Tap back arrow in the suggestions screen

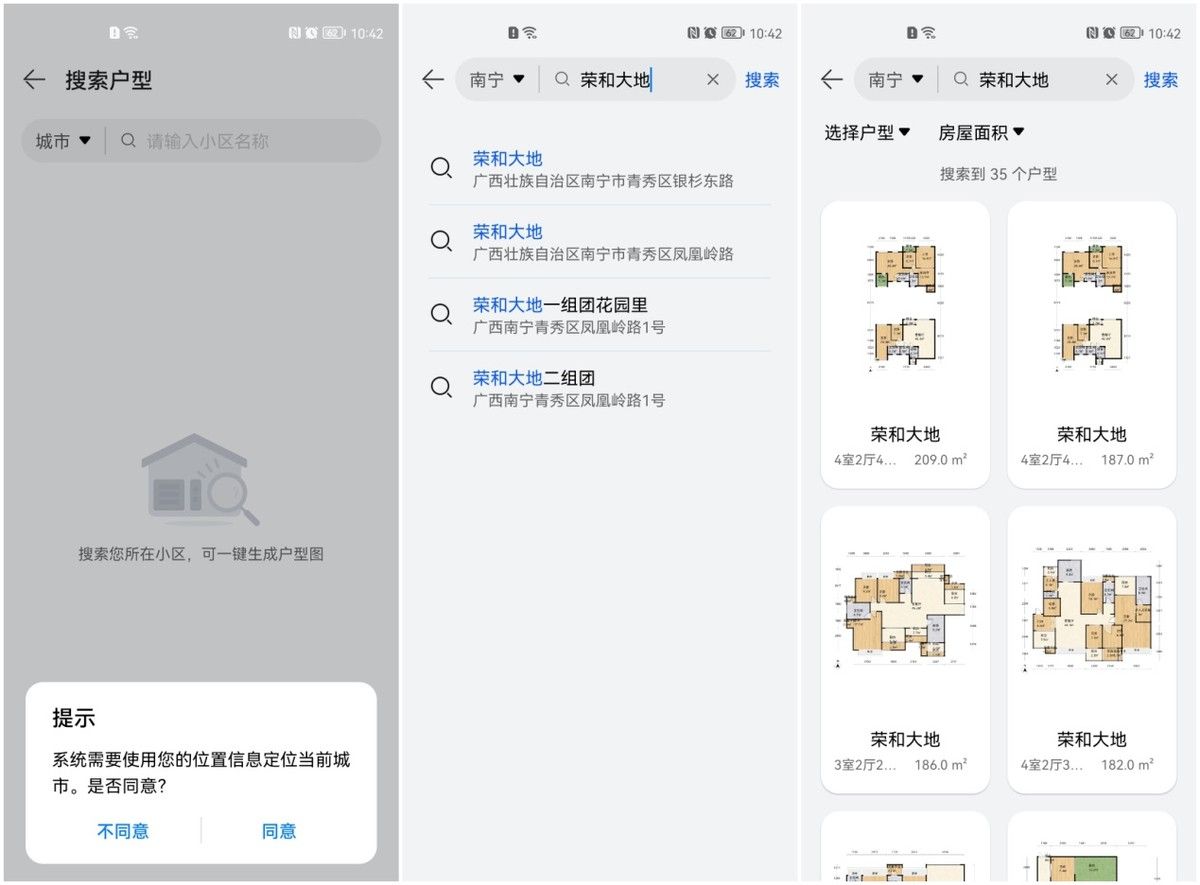[433, 80]
